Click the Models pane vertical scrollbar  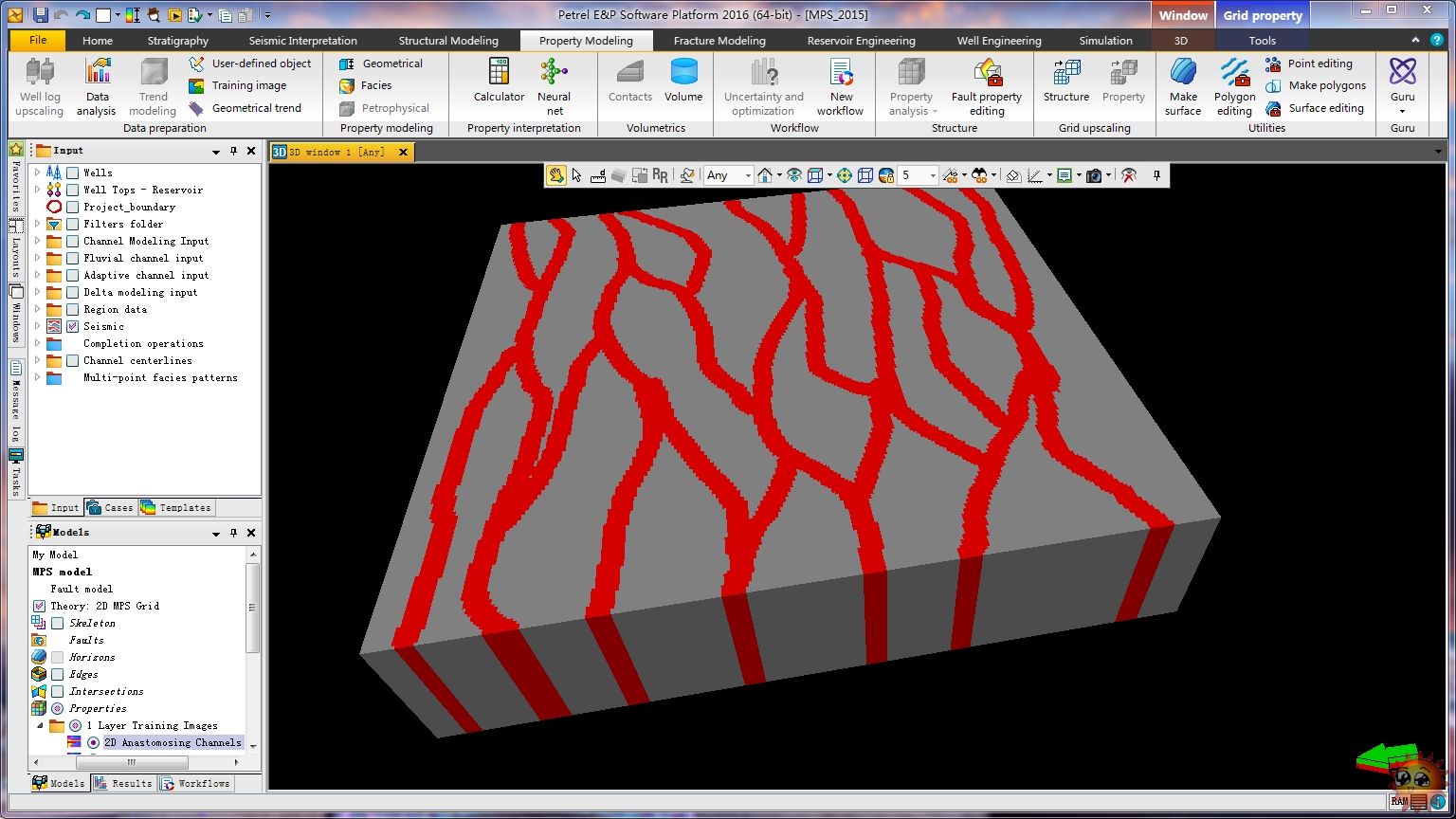(252, 607)
